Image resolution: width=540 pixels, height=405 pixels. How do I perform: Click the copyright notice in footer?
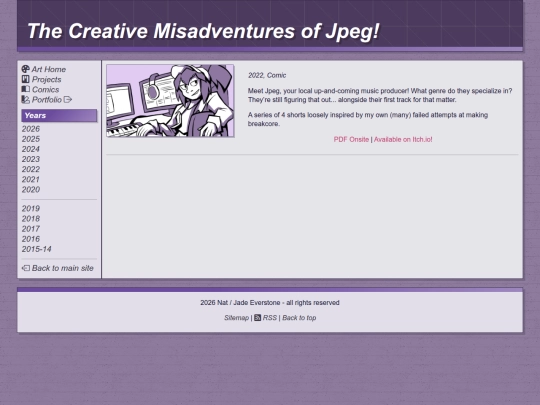[x=270, y=303]
